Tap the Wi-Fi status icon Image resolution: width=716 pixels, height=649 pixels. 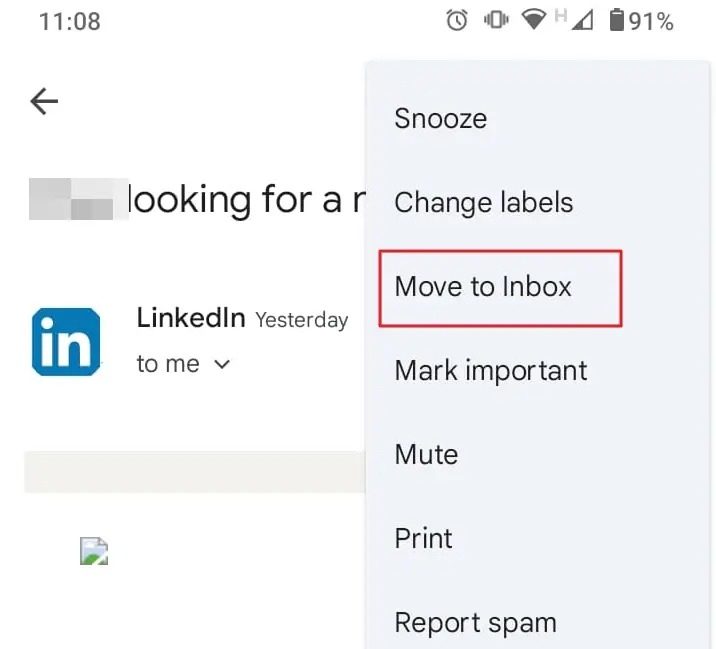point(534,21)
